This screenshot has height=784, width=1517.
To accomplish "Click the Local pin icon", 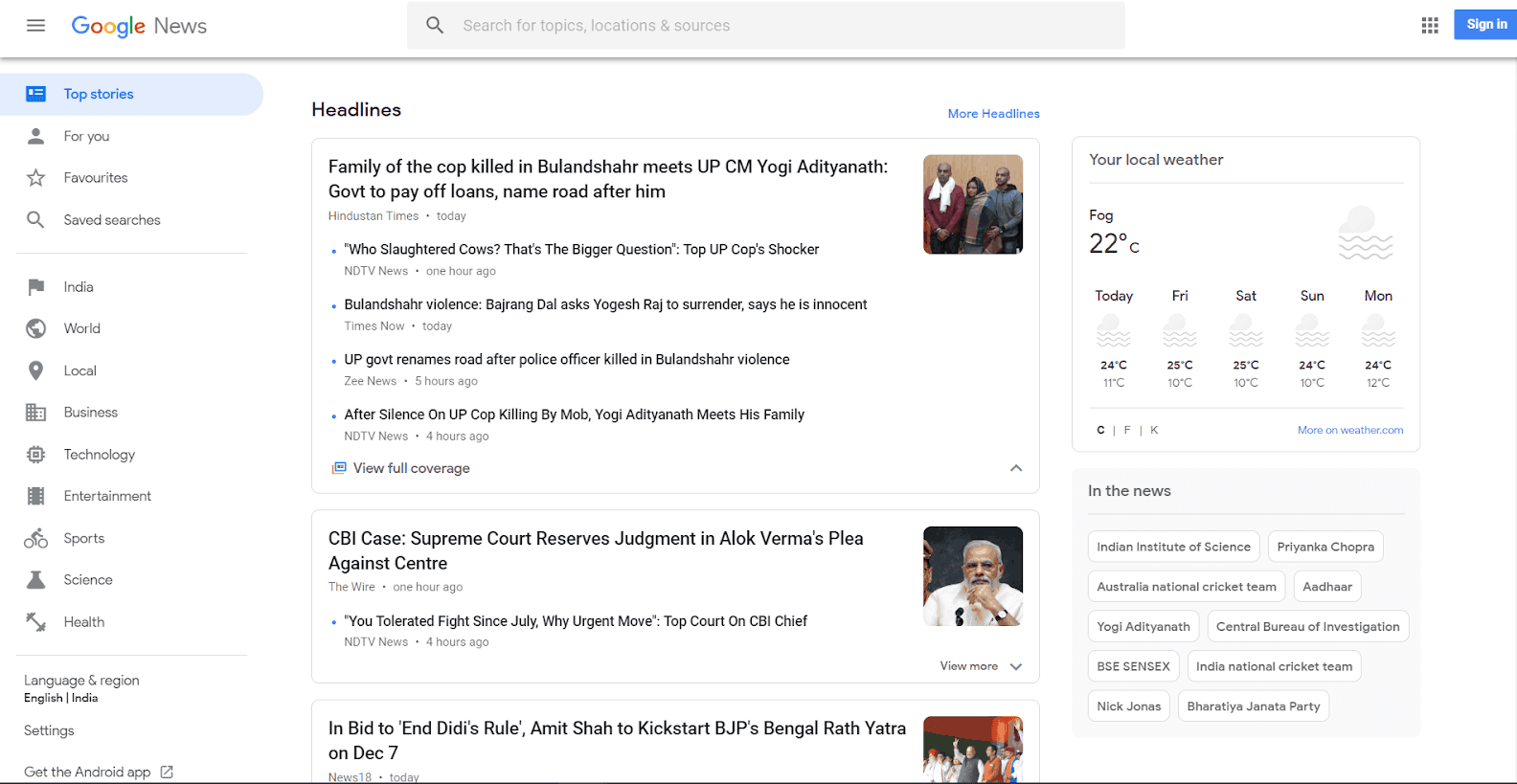I will (36, 370).
